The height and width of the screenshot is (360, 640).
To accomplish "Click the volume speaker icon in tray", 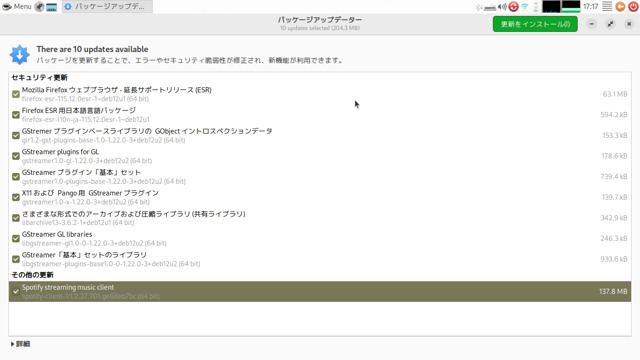I will (502, 7).
